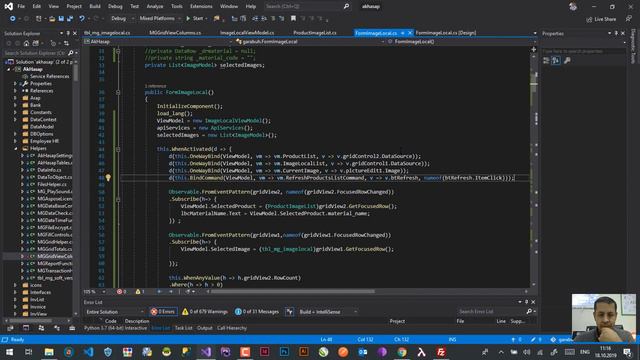Open the Analyze menu
Screen dimensions: 640x360
coord(155,6)
